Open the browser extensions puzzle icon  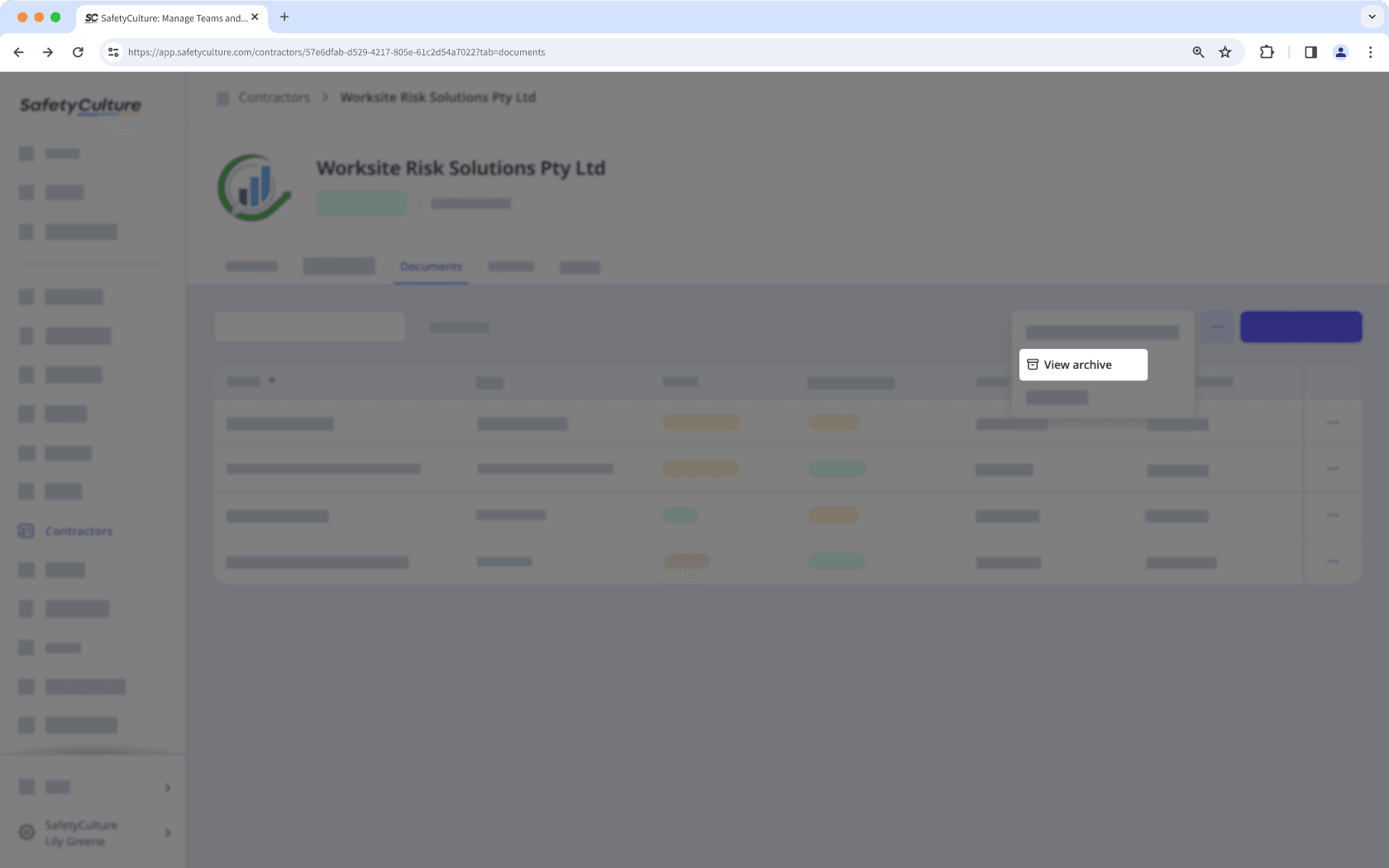click(1266, 51)
